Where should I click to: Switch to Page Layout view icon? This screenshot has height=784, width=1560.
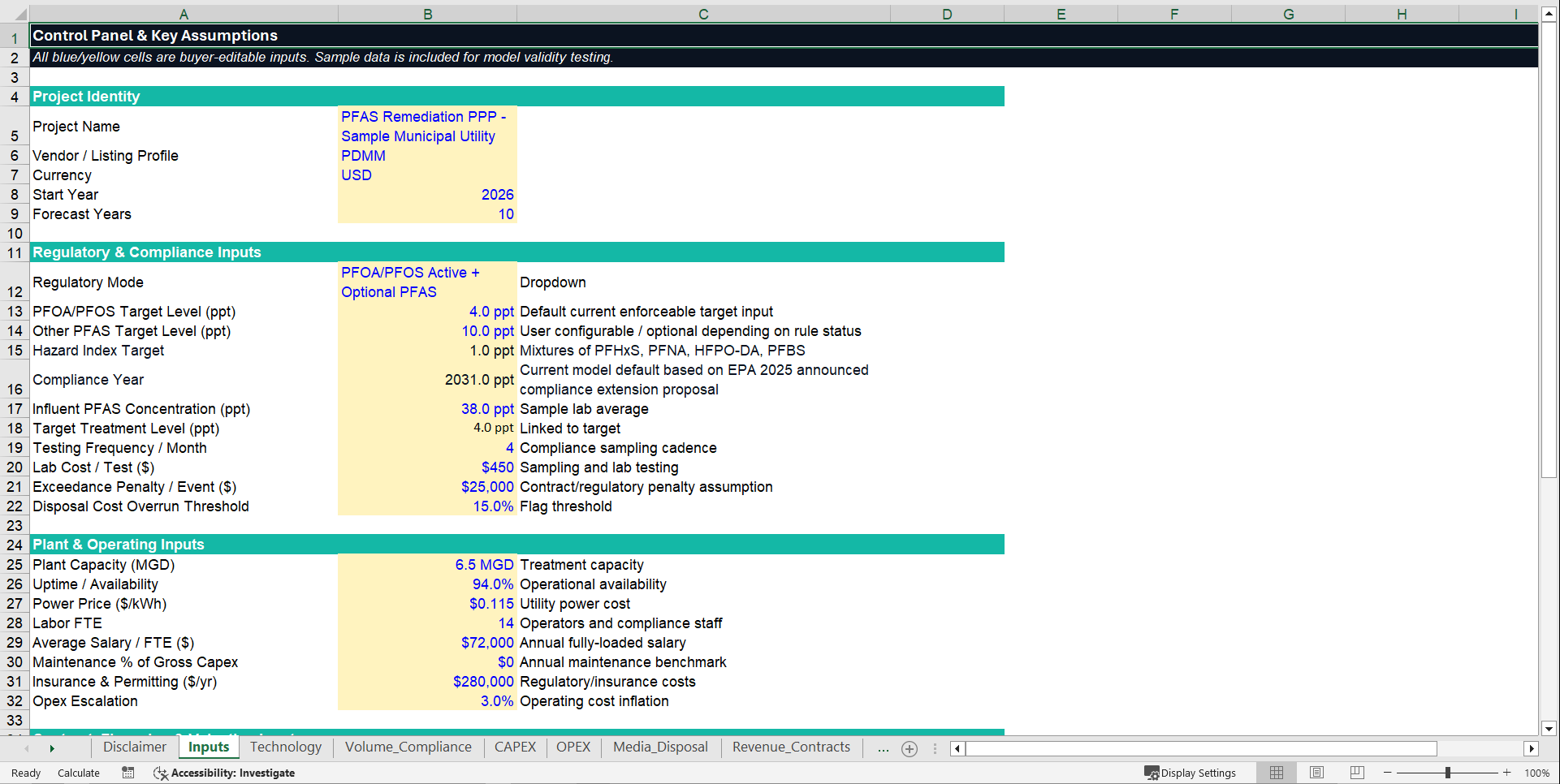pos(1316,773)
